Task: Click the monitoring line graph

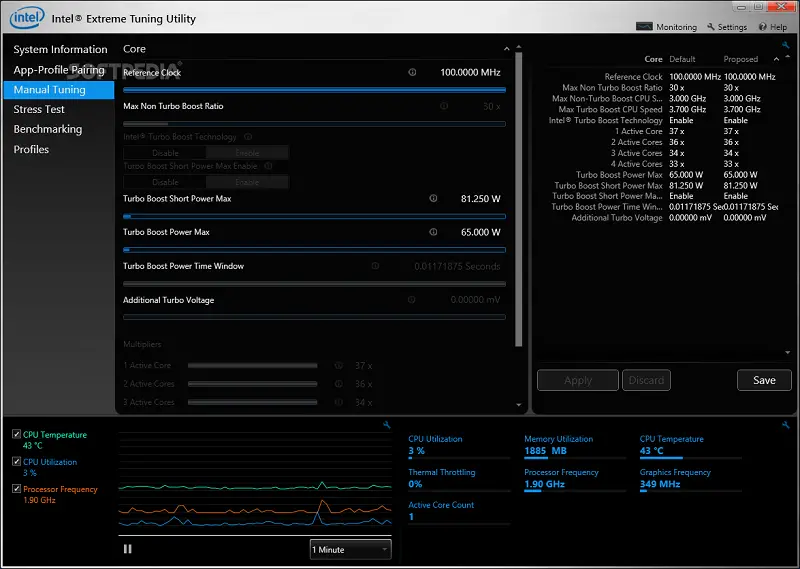Action: click(x=255, y=483)
